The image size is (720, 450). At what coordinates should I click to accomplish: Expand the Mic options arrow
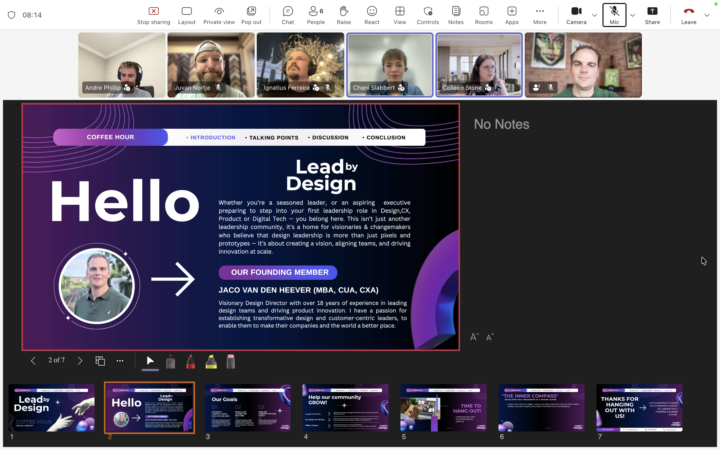(632, 15)
